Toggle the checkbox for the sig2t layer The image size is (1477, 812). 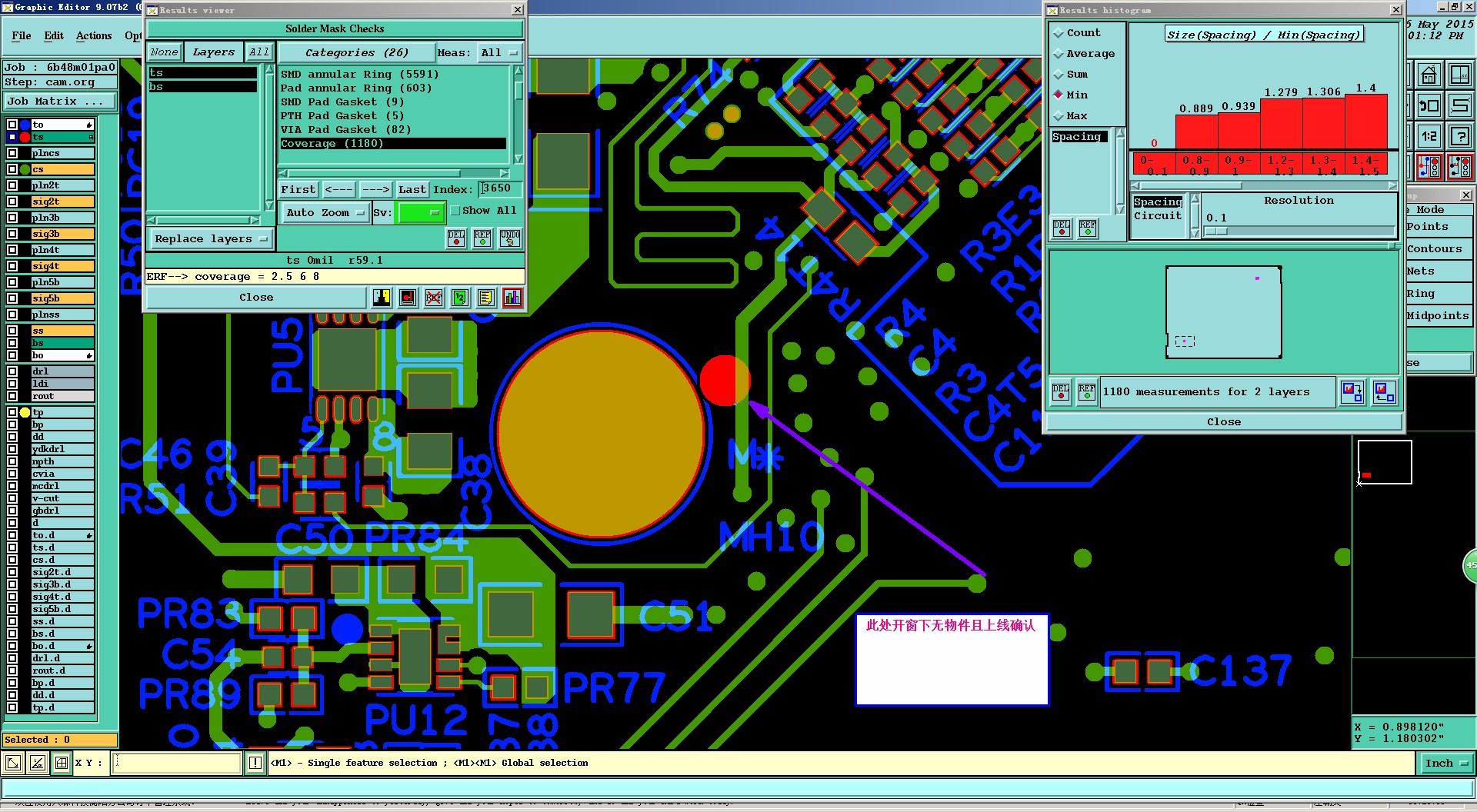(12, 201)
